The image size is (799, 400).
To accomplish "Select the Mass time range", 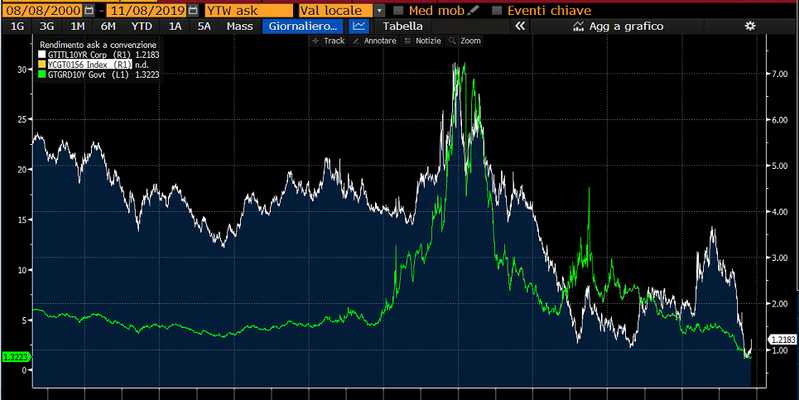I will (239, 26).
